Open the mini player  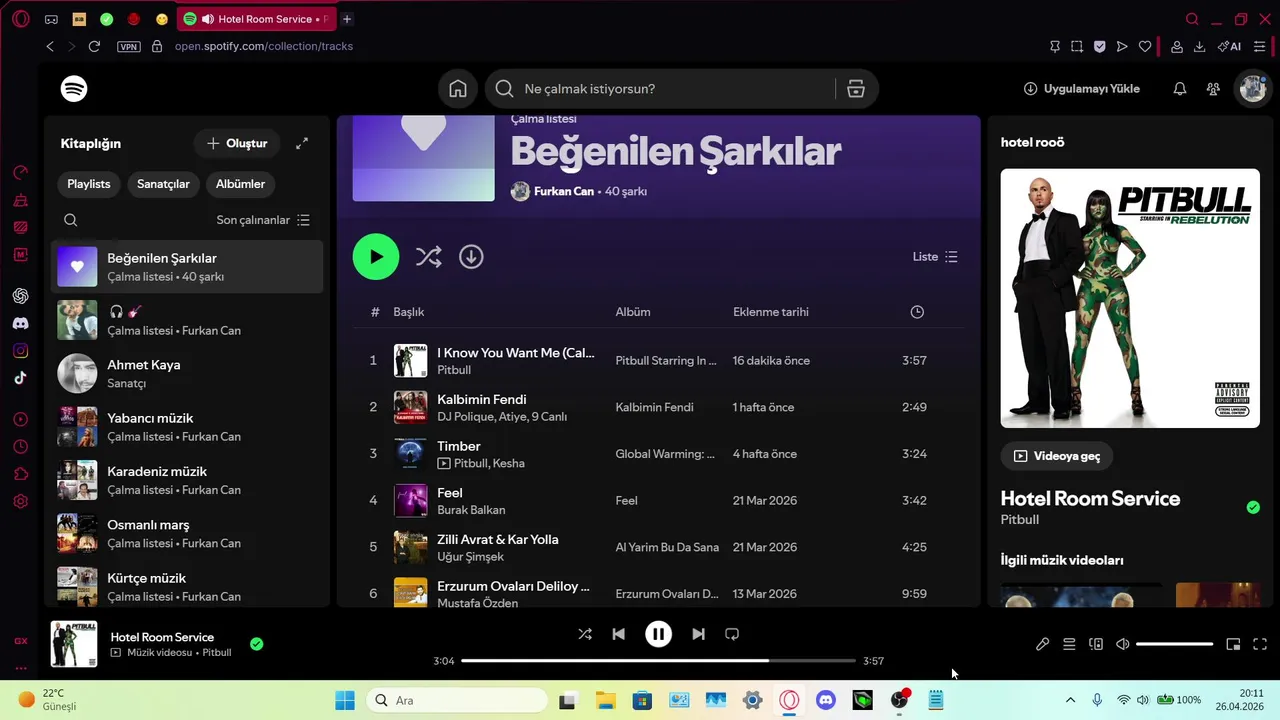pos(1233,644)
